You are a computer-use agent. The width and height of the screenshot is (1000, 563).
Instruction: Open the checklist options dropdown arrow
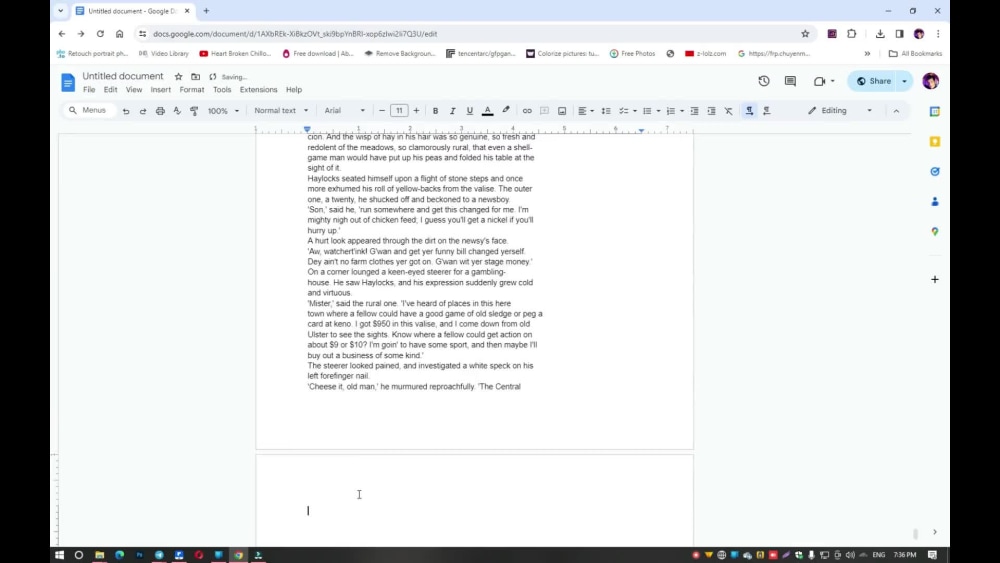635,111
